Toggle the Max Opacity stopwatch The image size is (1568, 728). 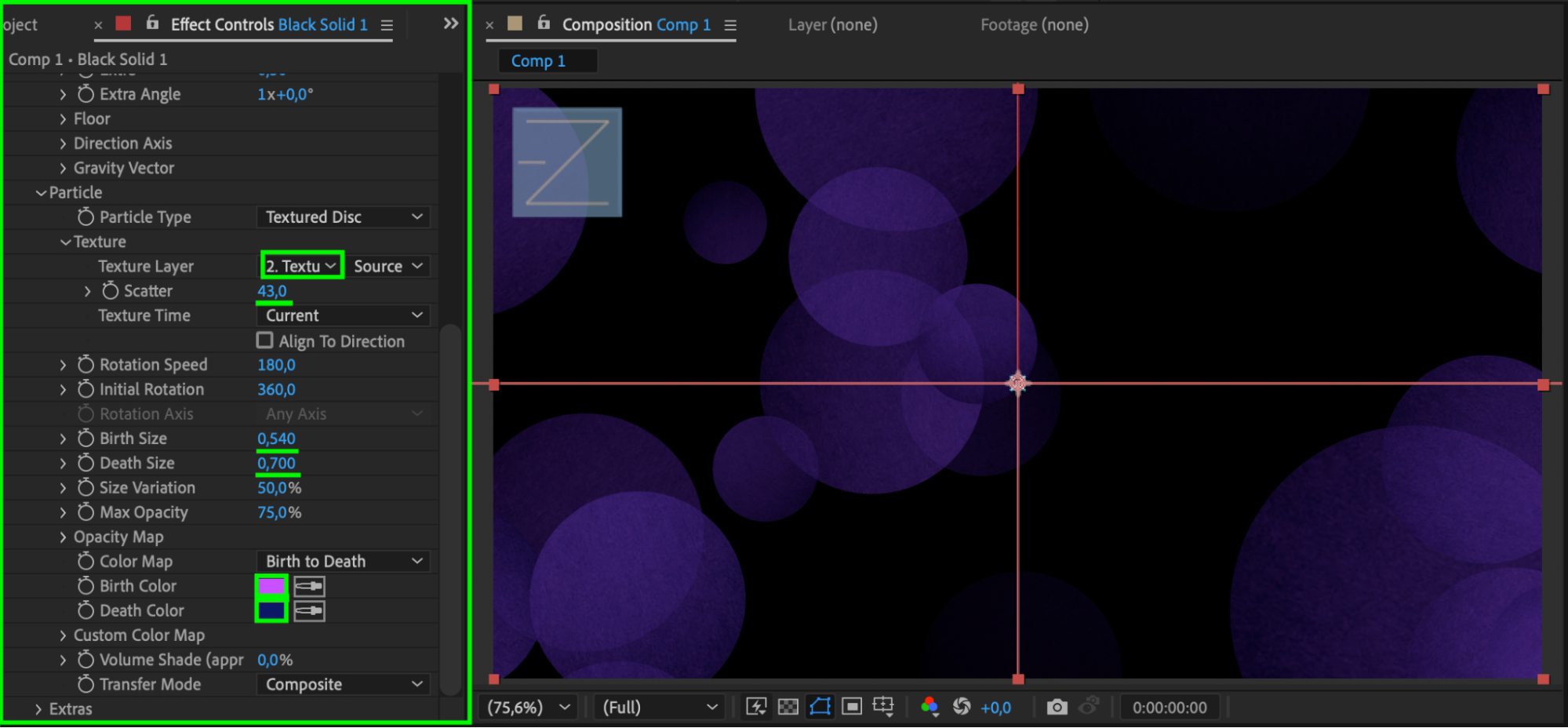[x=85, y=512]
